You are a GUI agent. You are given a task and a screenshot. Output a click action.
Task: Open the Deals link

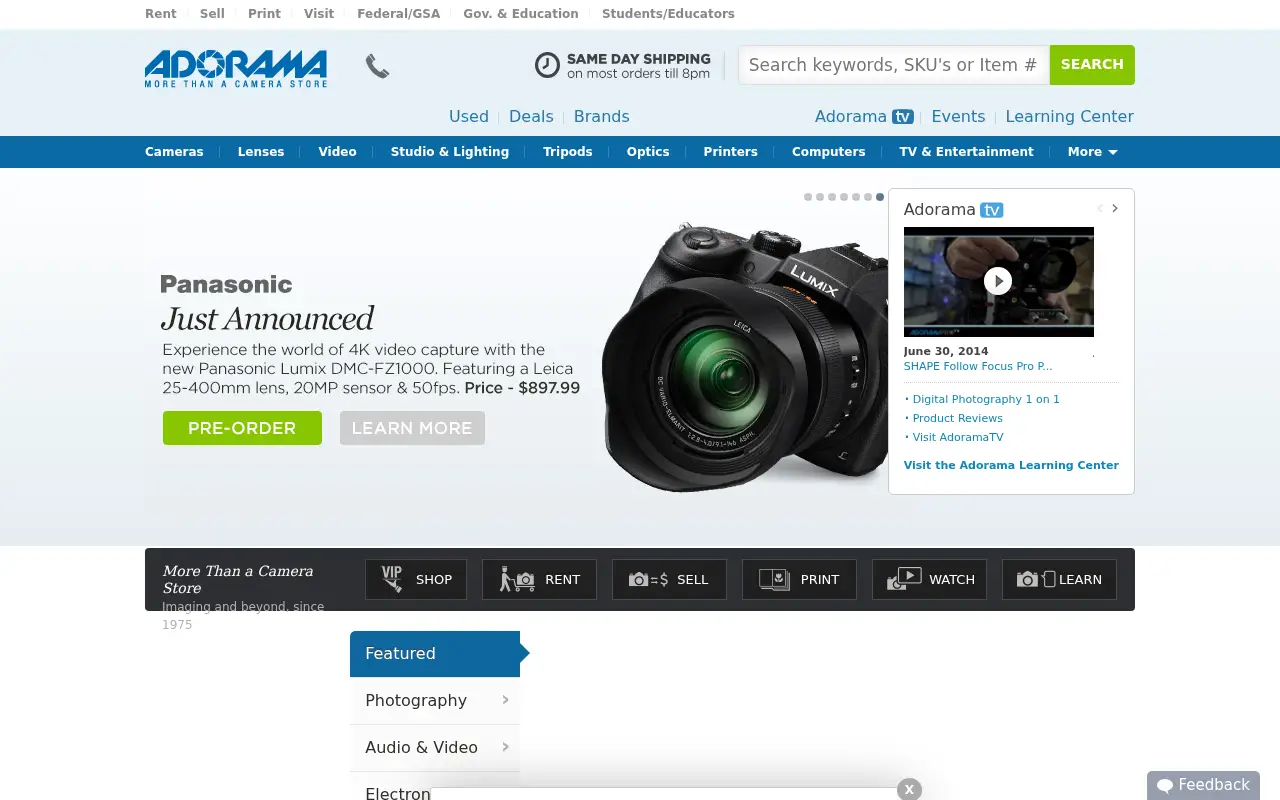click(531, 116)
